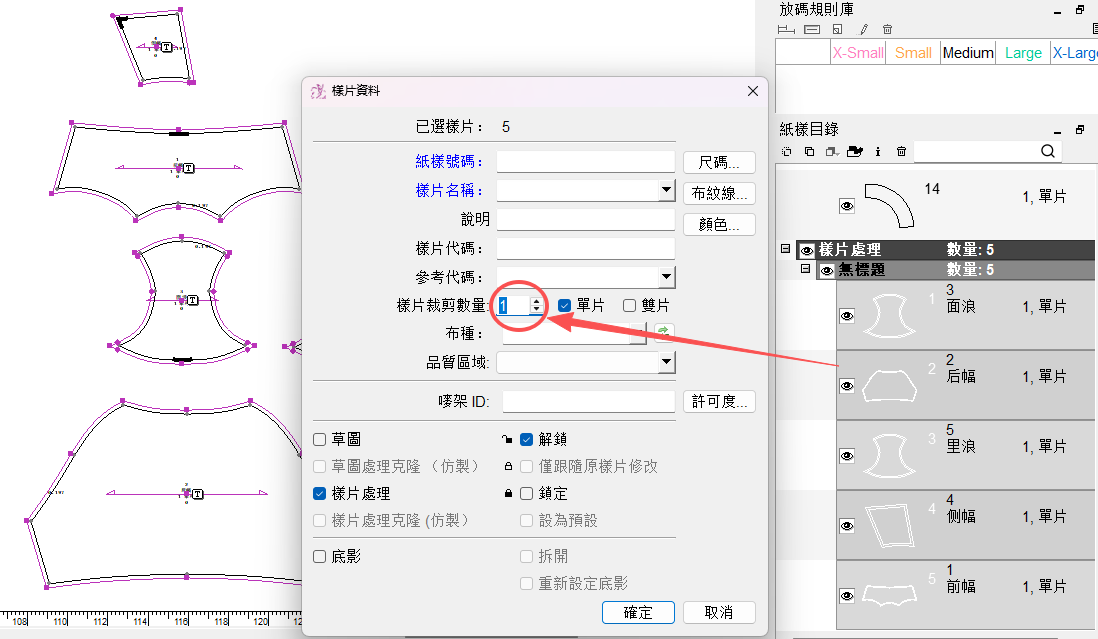Open the 樣片名稱 dropdown
The height and width of the screenshot is (639, 1098).
pyautogui.click(x=666, y=190)
